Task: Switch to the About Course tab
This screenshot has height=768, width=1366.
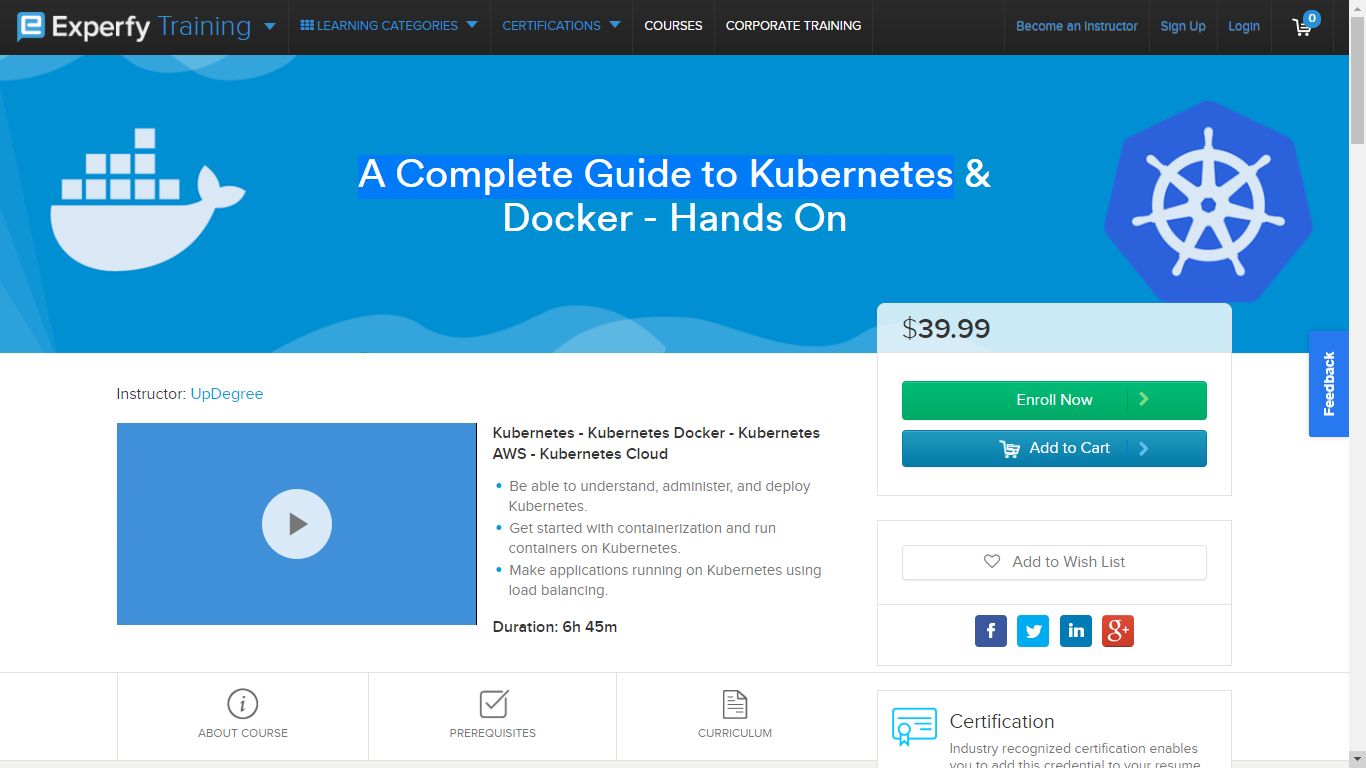Action: [243, 716]
